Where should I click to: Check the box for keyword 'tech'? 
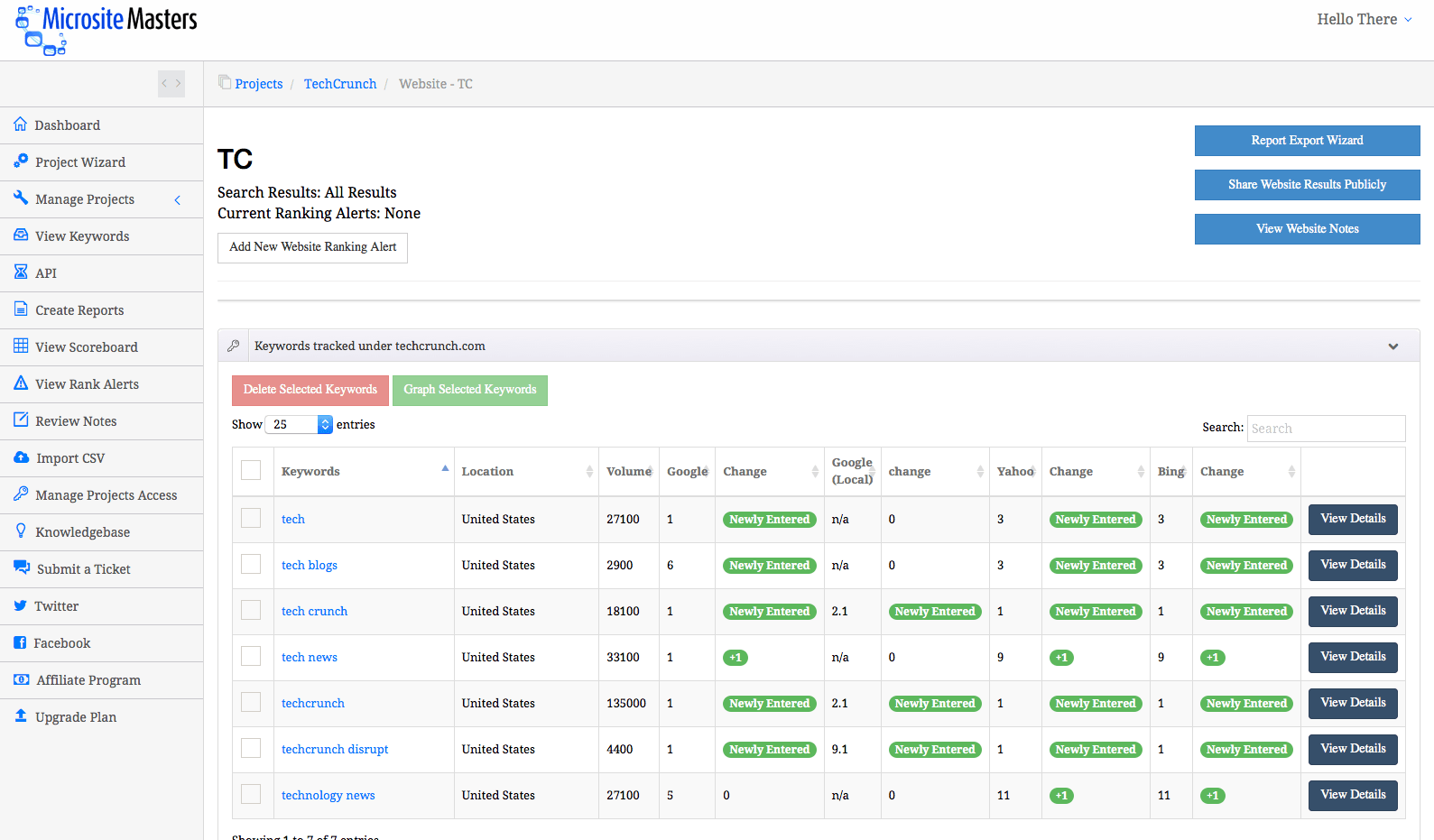pos(251,519)
